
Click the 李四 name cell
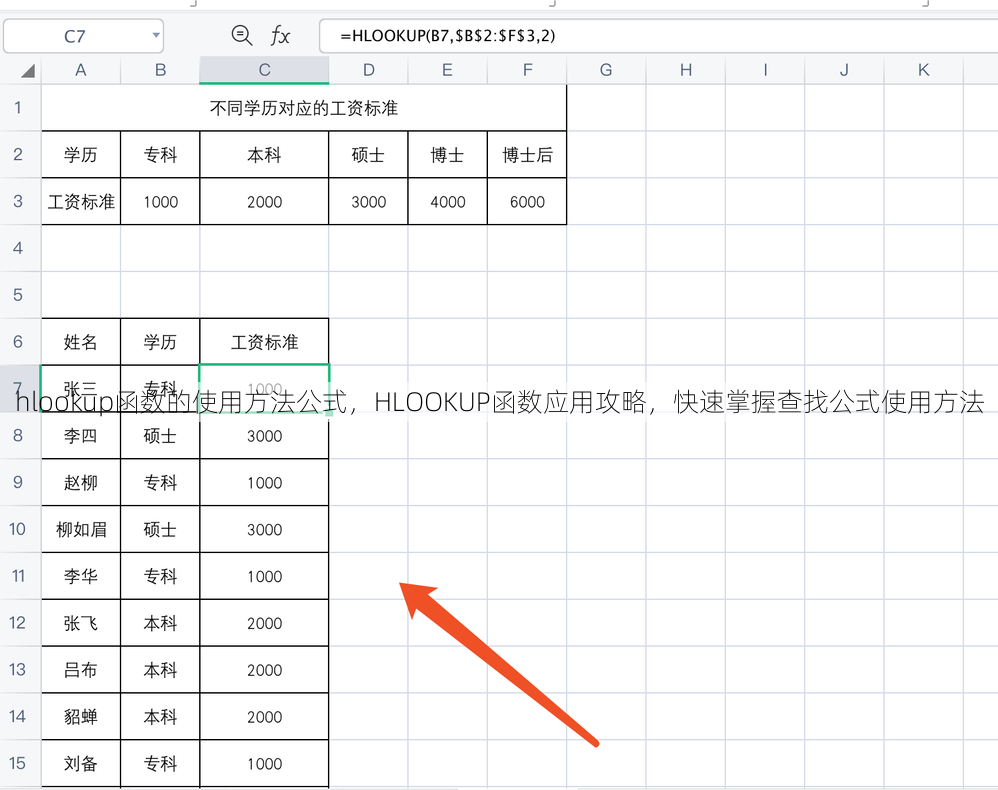pos(81,435)
